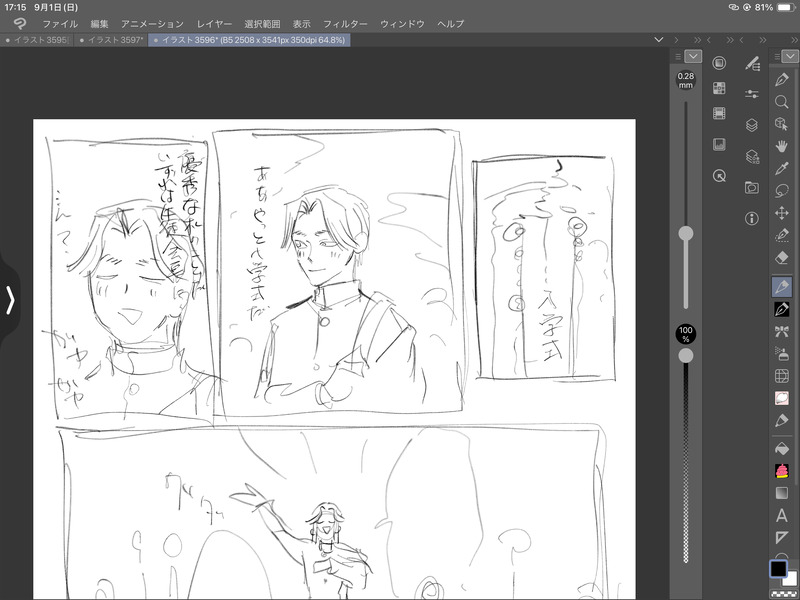The width and height of the screenshot is (800, 600).
Task: Tap the 0.28 mm brush size value
Action: tap(686, 80)
